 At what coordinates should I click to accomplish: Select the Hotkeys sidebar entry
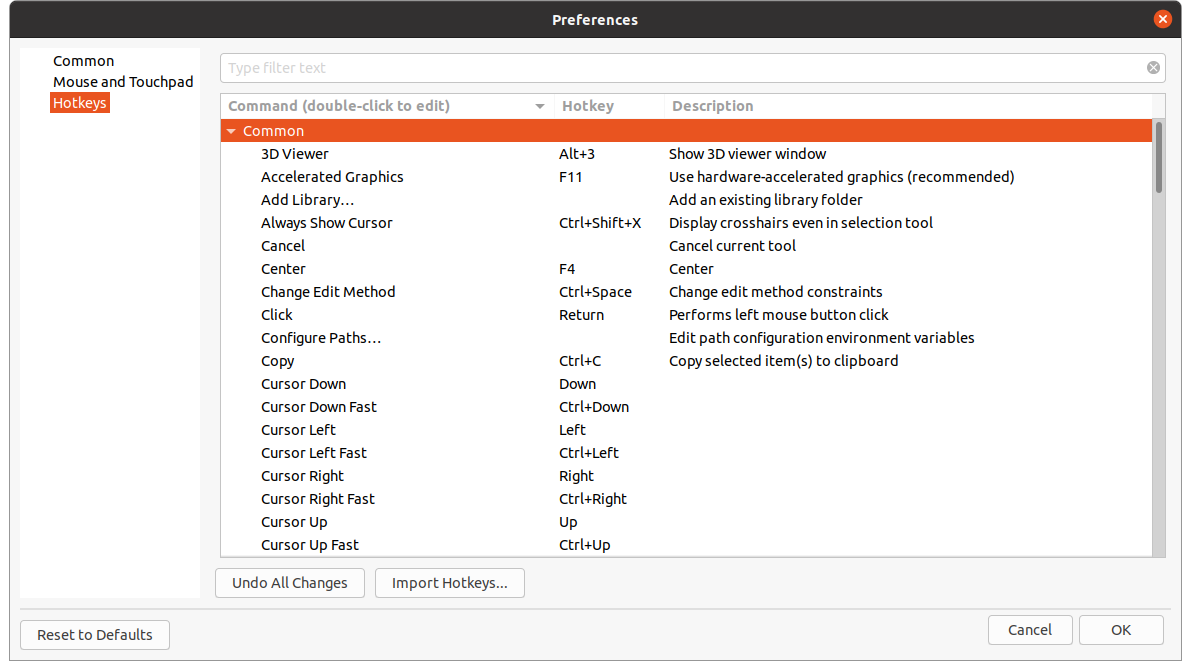coord(79,102)
